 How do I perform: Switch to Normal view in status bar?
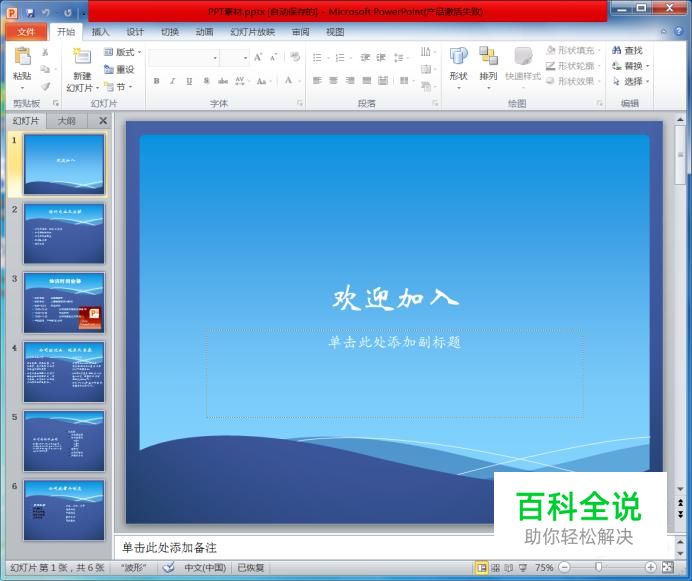(481, 568)
